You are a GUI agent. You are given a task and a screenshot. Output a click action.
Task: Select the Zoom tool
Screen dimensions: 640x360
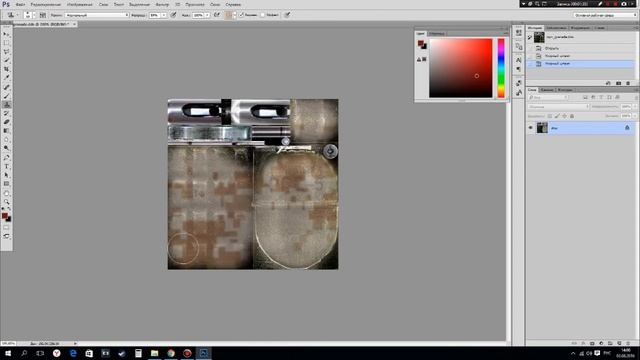7,202
